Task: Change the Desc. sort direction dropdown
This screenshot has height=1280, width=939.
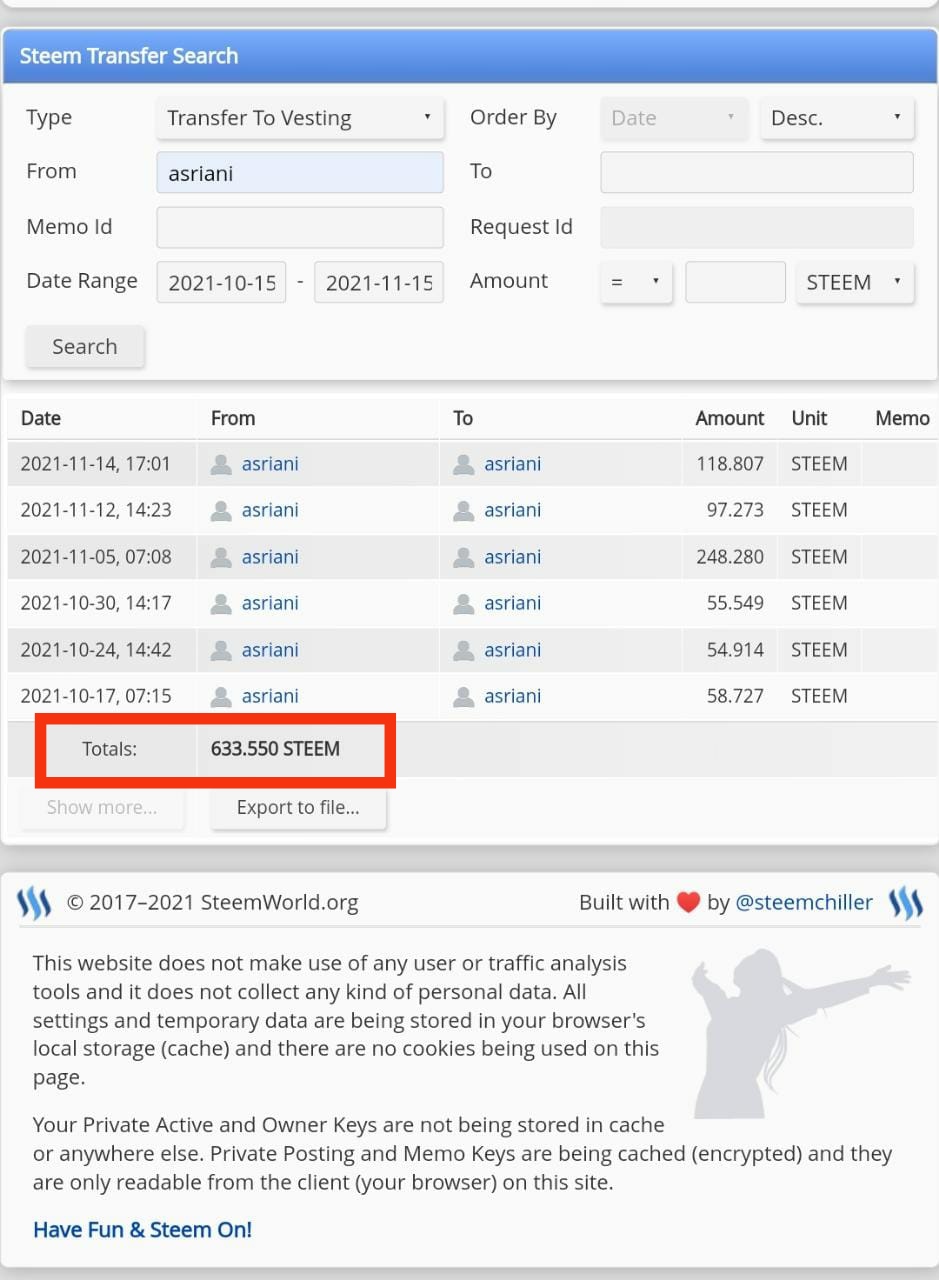Action: coord(837,118)
